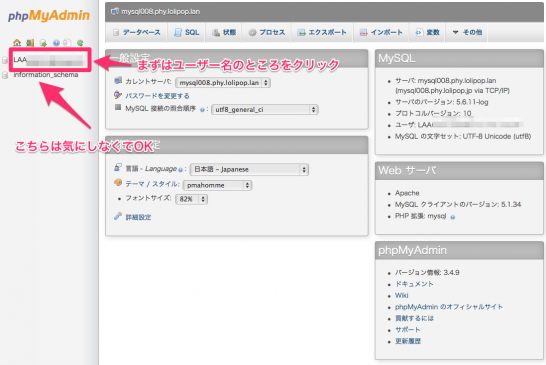Screen dimensions: 546x365
Task: Open the カレントサーバ server dropdown
Action: [223, 83]
